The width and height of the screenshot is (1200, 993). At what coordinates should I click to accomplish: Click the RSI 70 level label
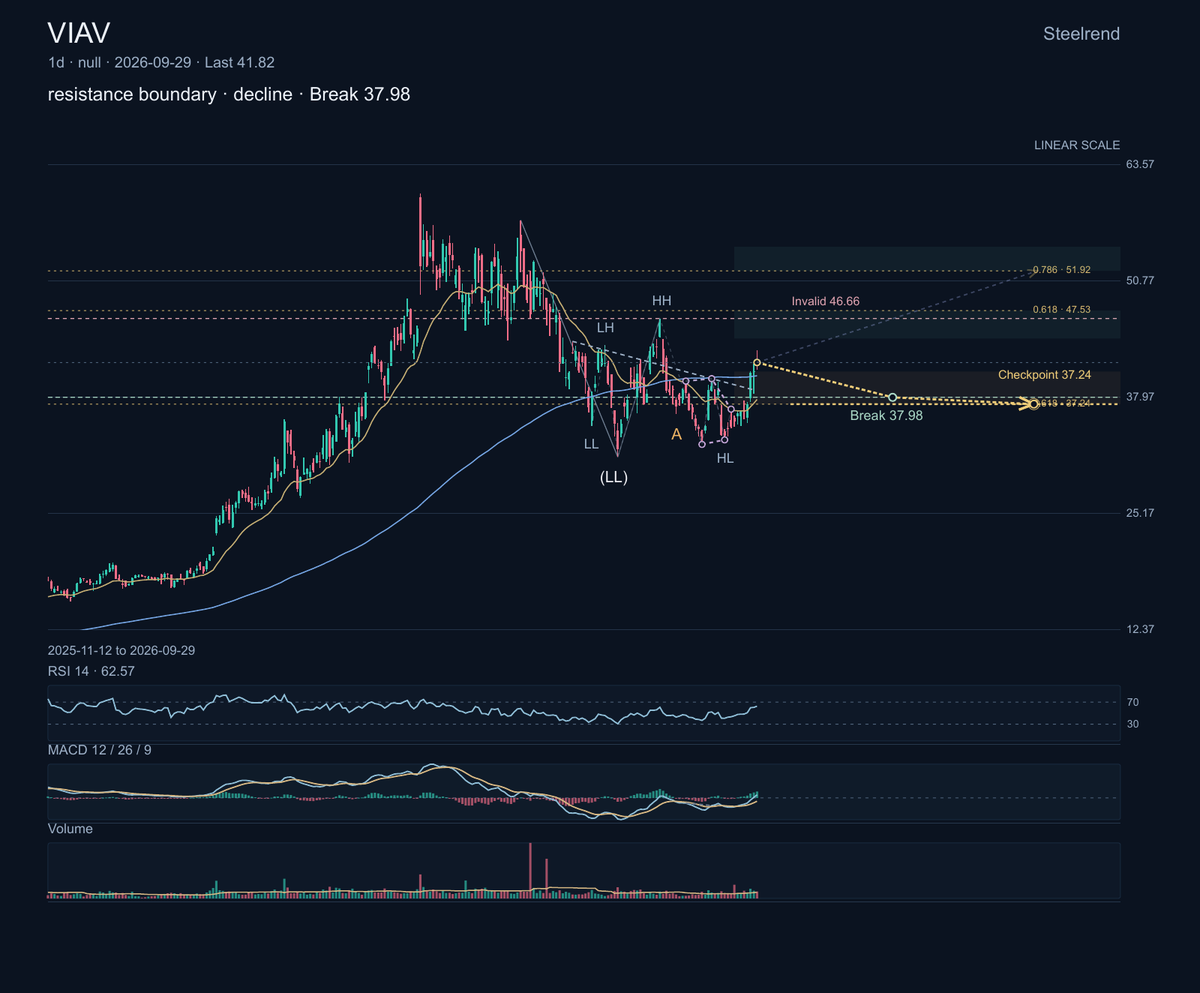pyautogui.click(x=1133, y=703)
